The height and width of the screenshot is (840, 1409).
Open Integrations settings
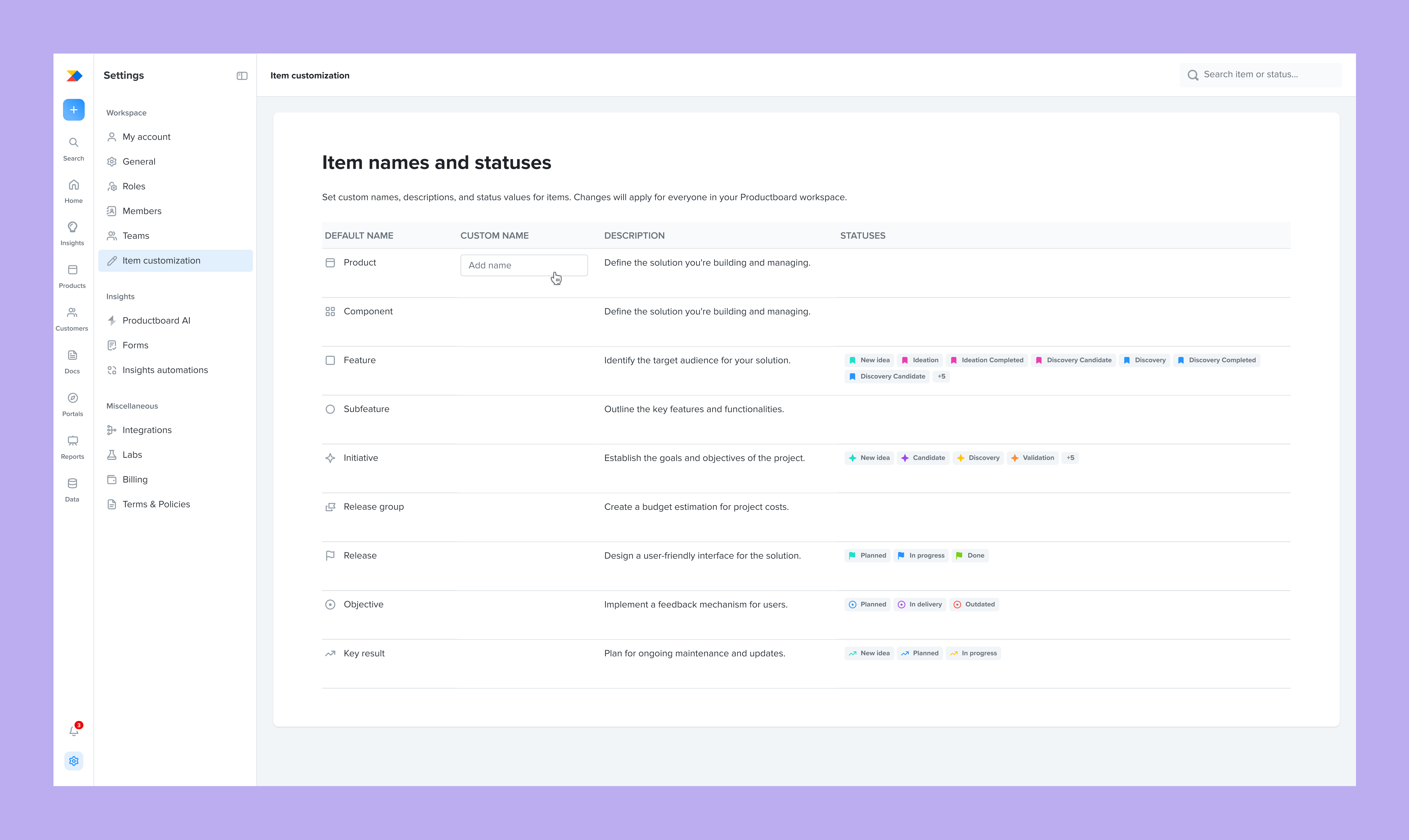pyautogui.click(x=175, y=430)
